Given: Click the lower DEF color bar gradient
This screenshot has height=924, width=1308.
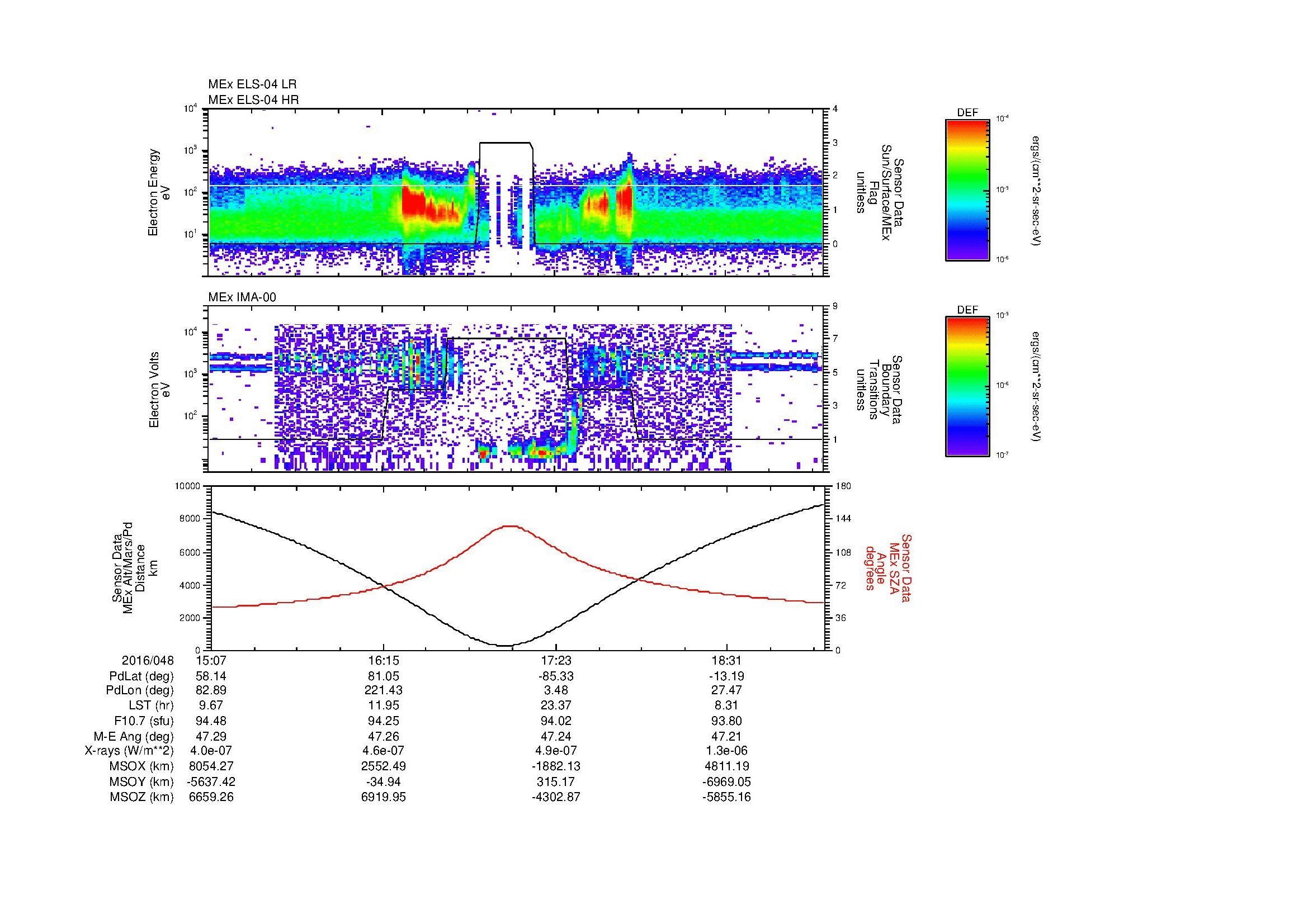Looking at the screenshot, I should [967, 387].
